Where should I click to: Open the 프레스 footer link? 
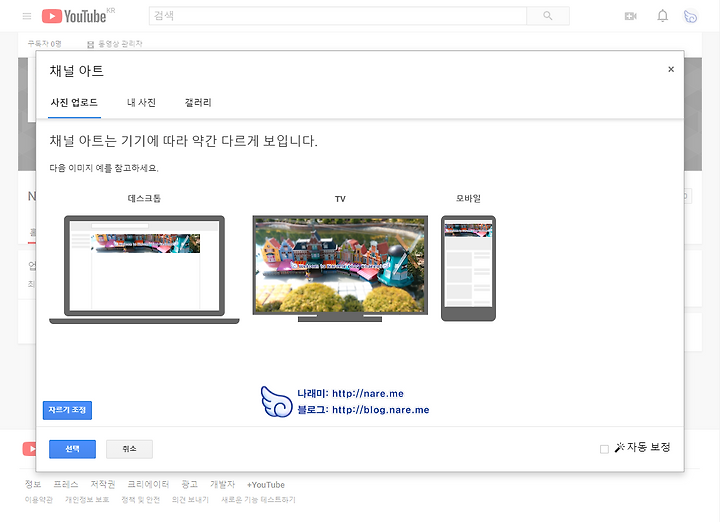pos(66,484)
